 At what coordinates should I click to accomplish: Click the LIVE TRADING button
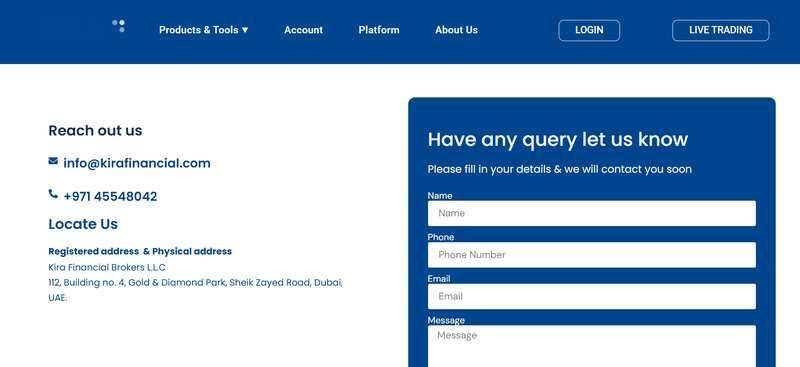click(x=720, y=30)
